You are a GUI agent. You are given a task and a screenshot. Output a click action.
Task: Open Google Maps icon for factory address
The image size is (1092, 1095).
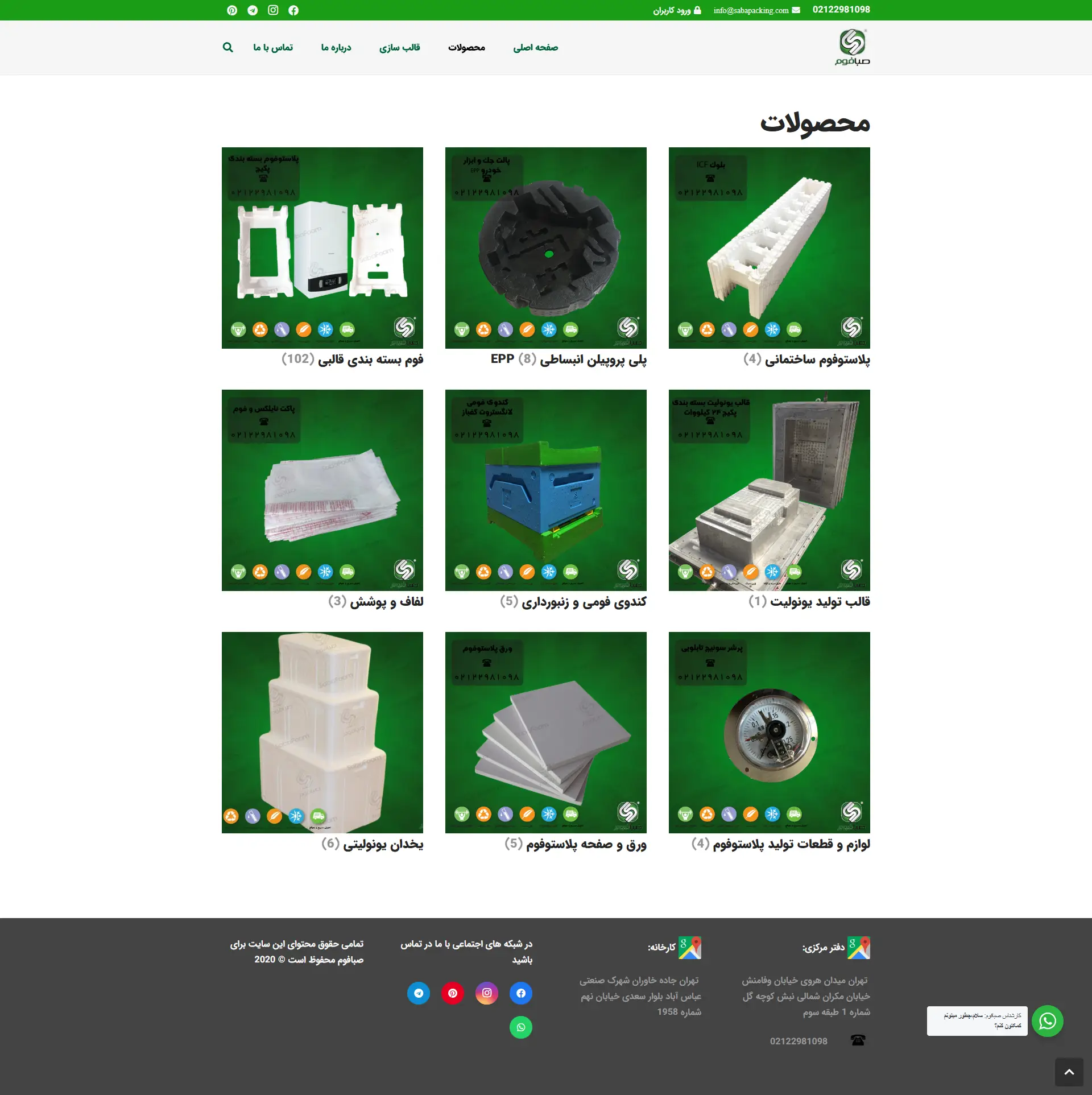tap(690, 948)
